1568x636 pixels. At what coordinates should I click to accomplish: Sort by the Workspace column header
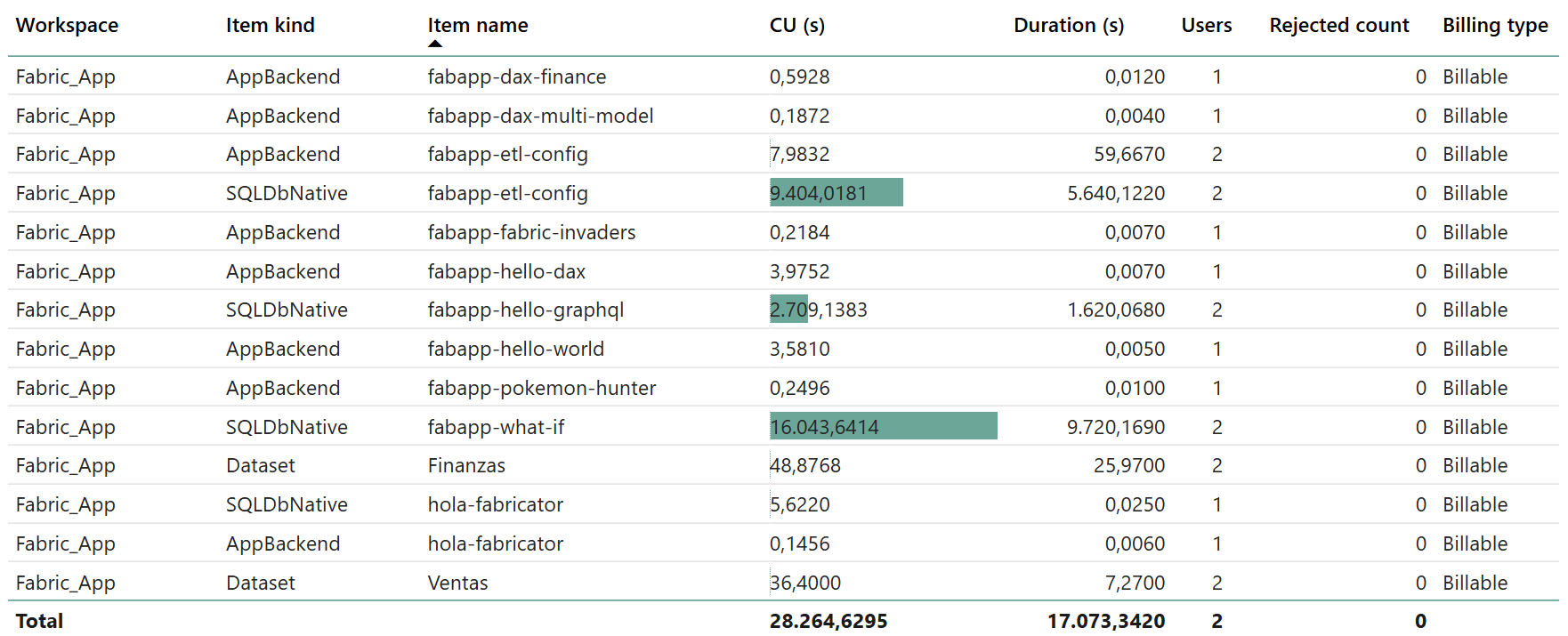67,25
